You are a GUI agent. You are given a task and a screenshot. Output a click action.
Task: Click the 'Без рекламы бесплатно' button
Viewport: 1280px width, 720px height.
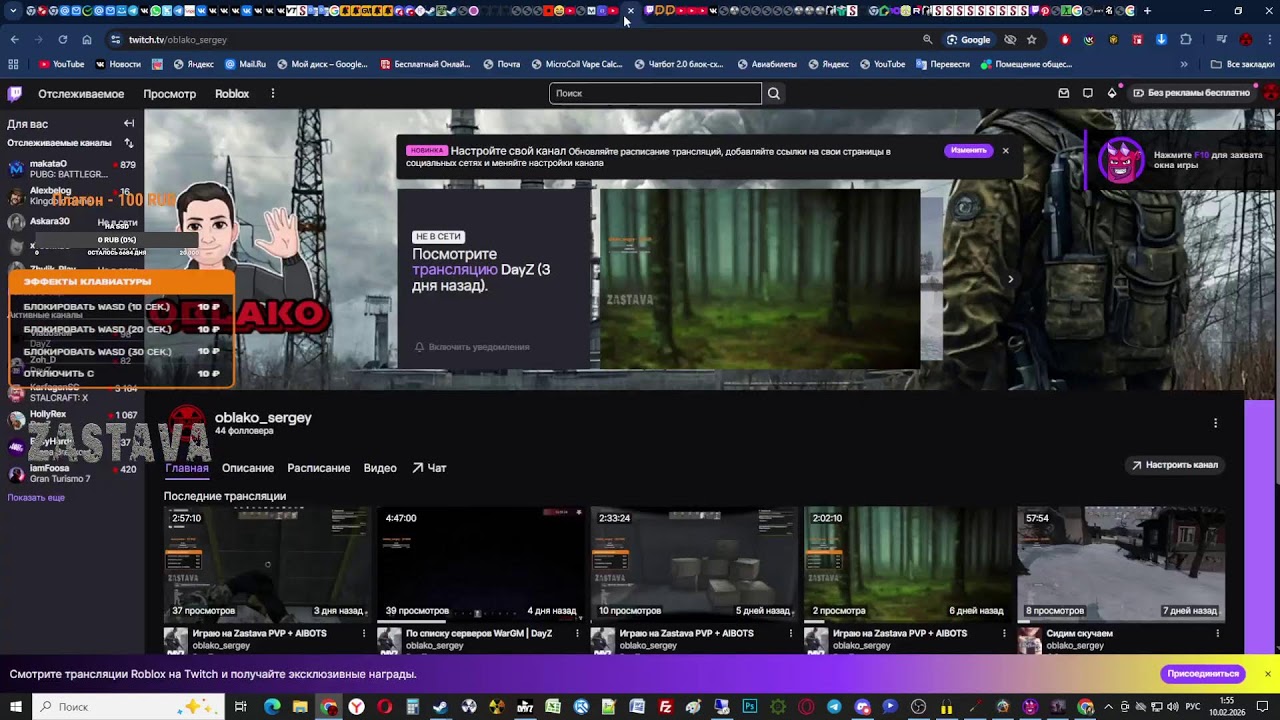coord(1191,93)
